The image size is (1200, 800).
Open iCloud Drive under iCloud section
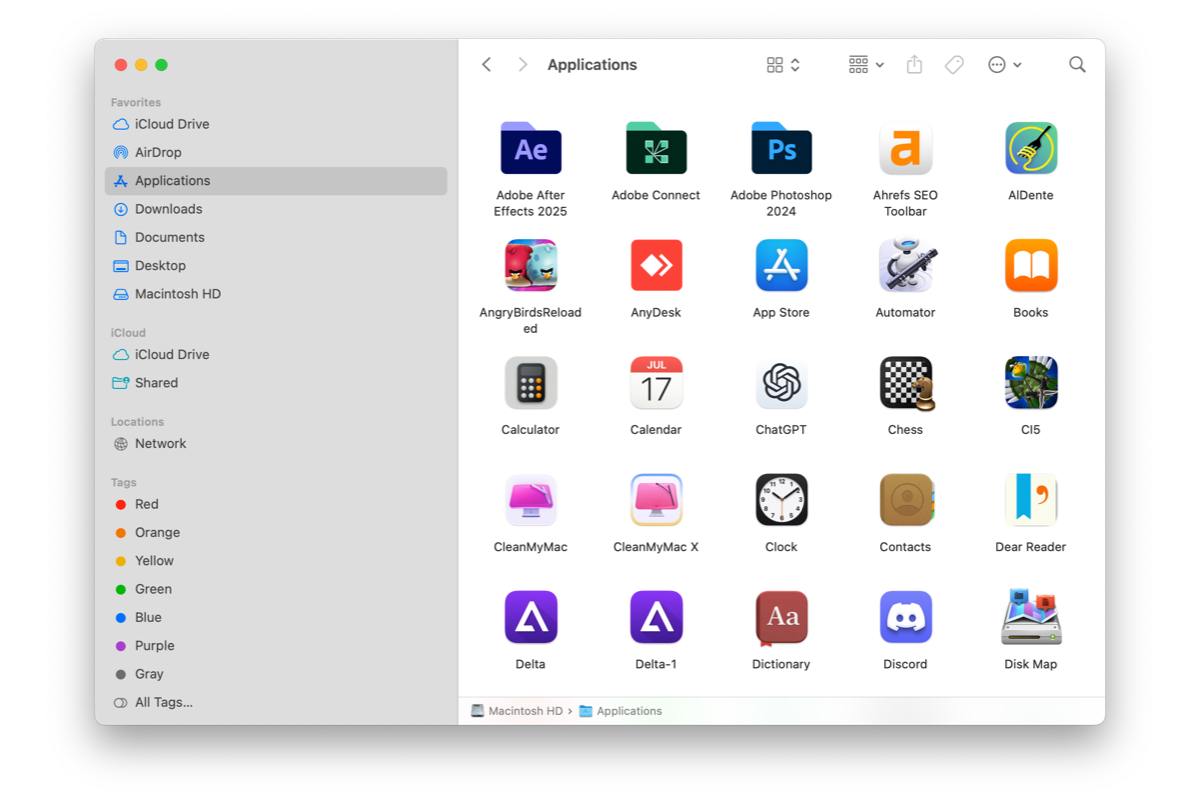pyautogui.click(x=276, y=354)
